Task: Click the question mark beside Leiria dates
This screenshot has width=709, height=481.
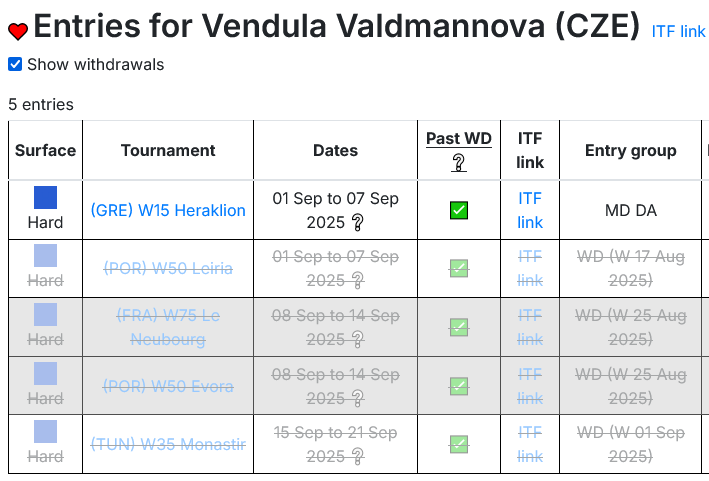Action: (x=357, y=281)
